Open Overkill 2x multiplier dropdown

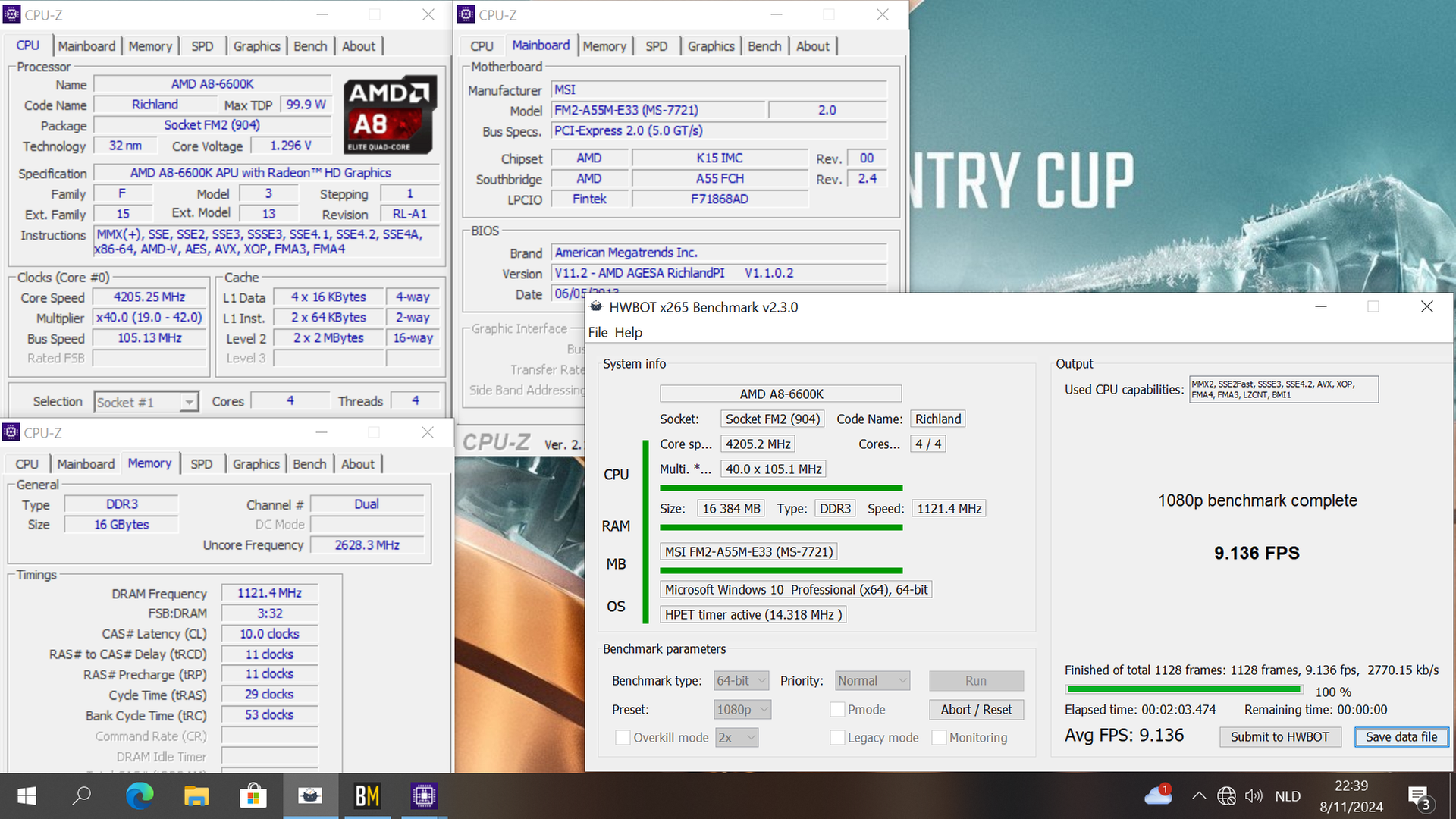click(x=736, y=737)
